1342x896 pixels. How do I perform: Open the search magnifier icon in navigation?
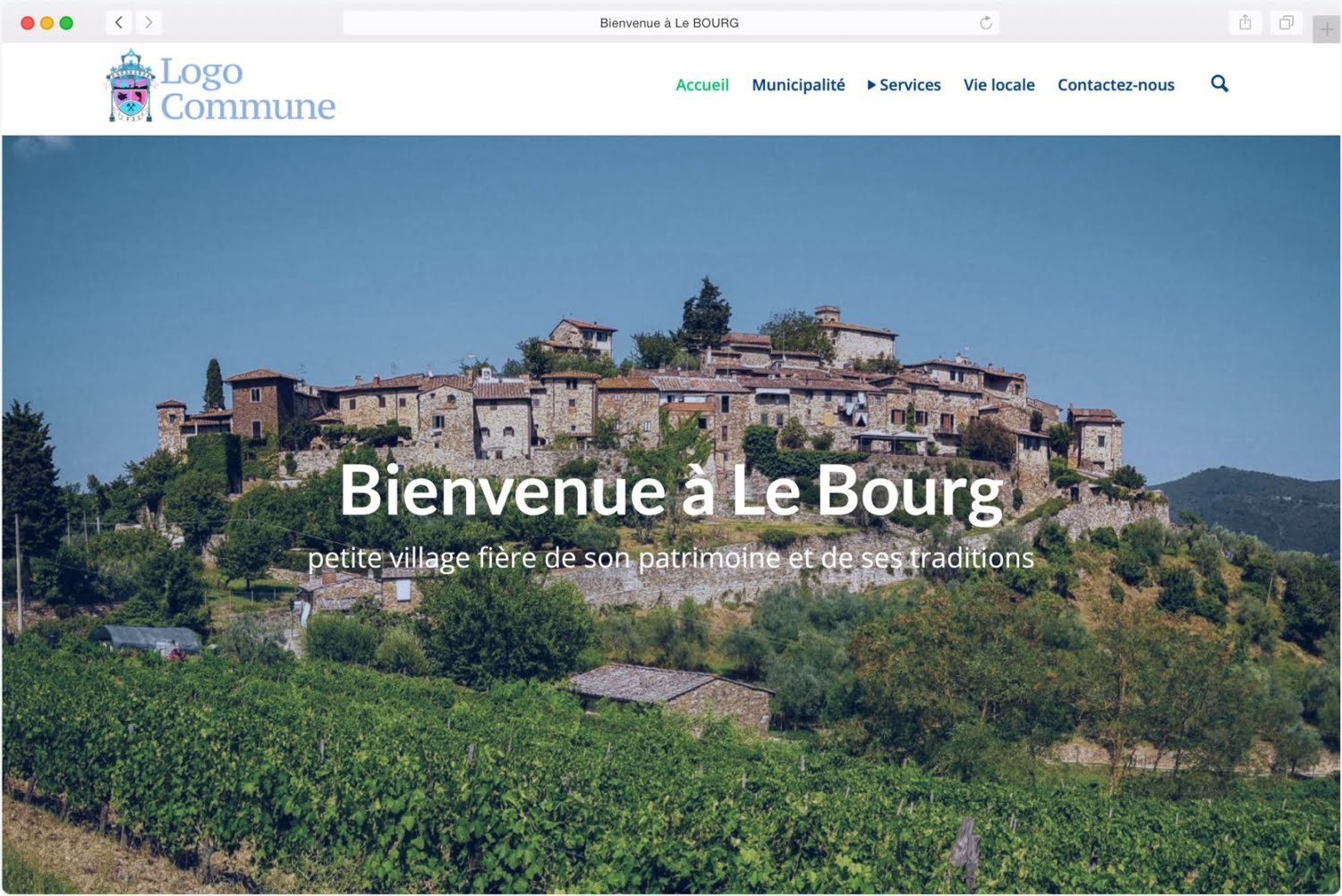1219,84
